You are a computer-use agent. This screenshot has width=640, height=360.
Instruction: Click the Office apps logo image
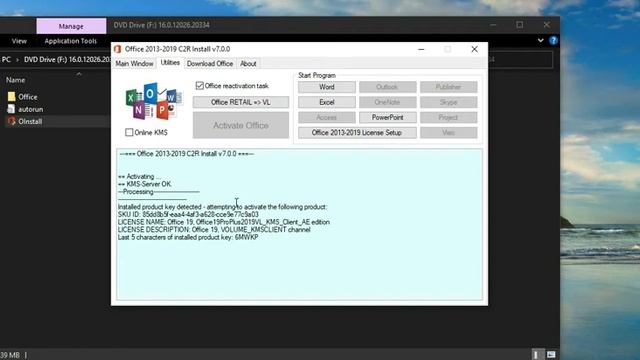pyautogui.click(x=154, y=101)
